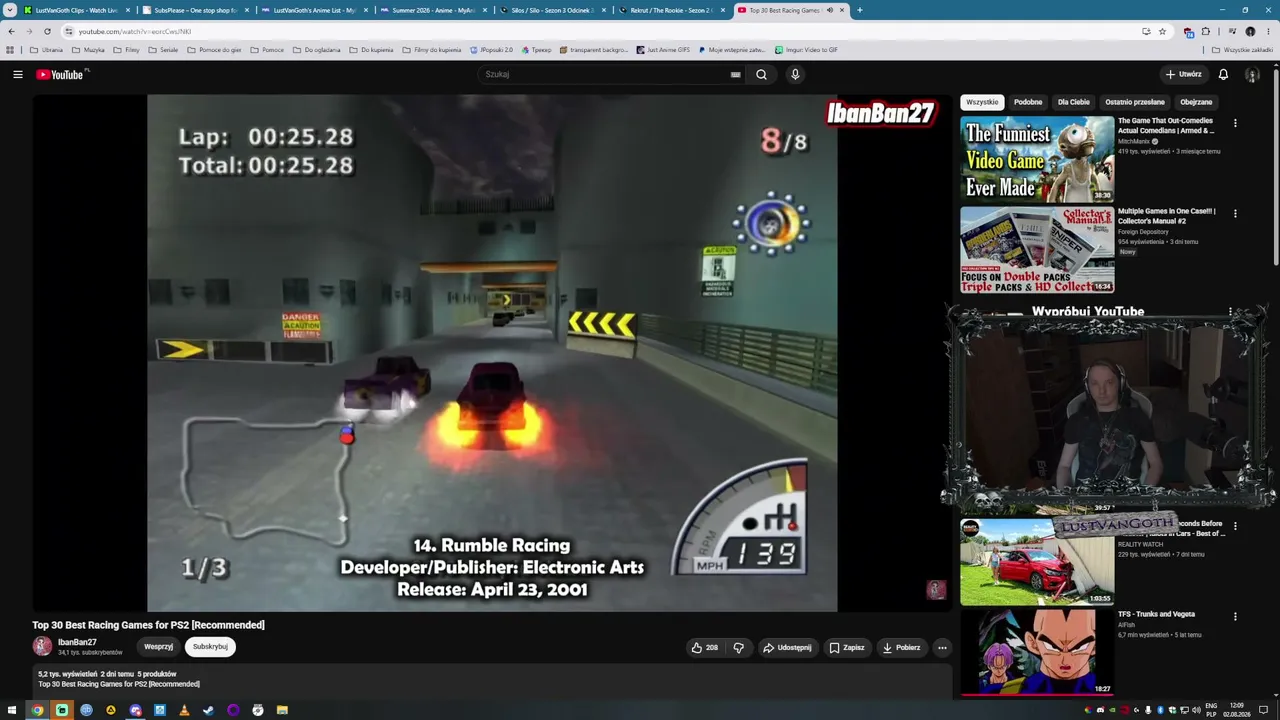The width and height of the screenshot is (1280, 720).
Task: Open File Explorer from the taskbar
Action: (x=282, y=710)
